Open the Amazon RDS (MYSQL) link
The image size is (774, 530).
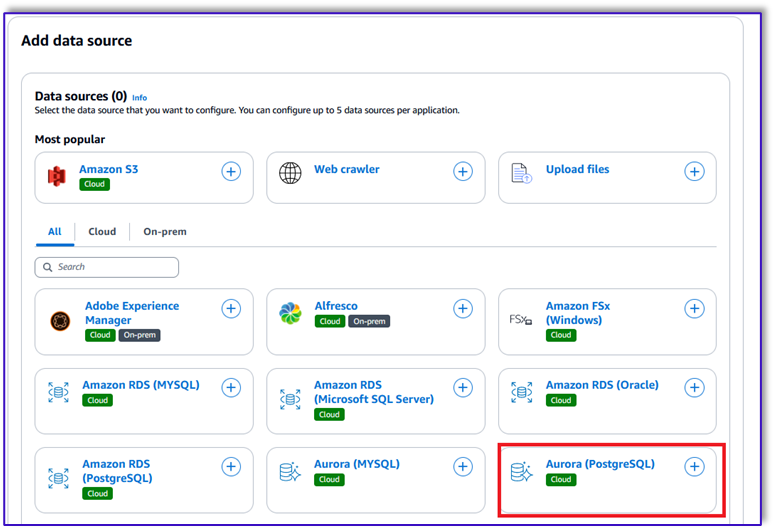(x=141, y=385)
